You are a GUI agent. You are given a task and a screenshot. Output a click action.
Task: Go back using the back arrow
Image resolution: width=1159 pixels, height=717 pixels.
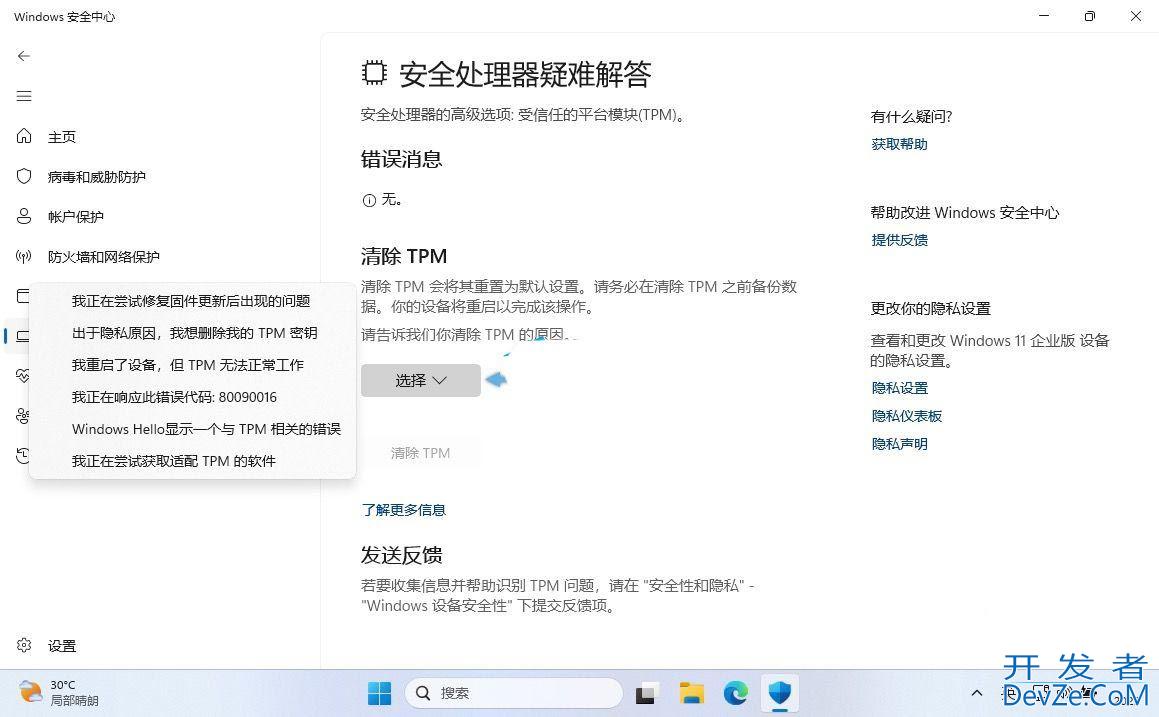tap(24, 56)
